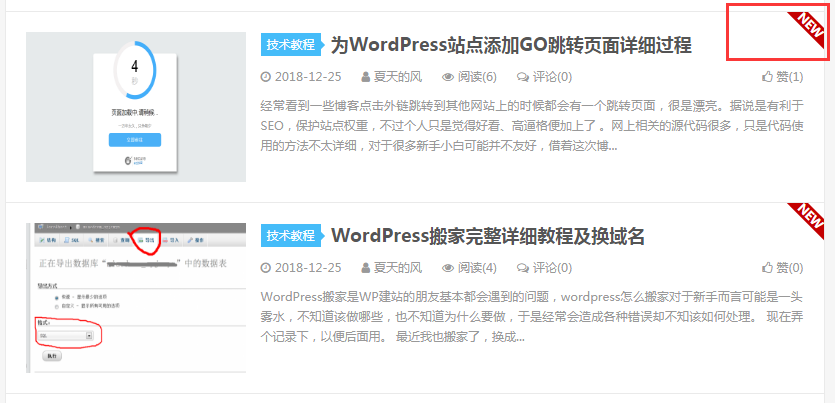Open the GO跳转页面 article title

click(511, 45)
